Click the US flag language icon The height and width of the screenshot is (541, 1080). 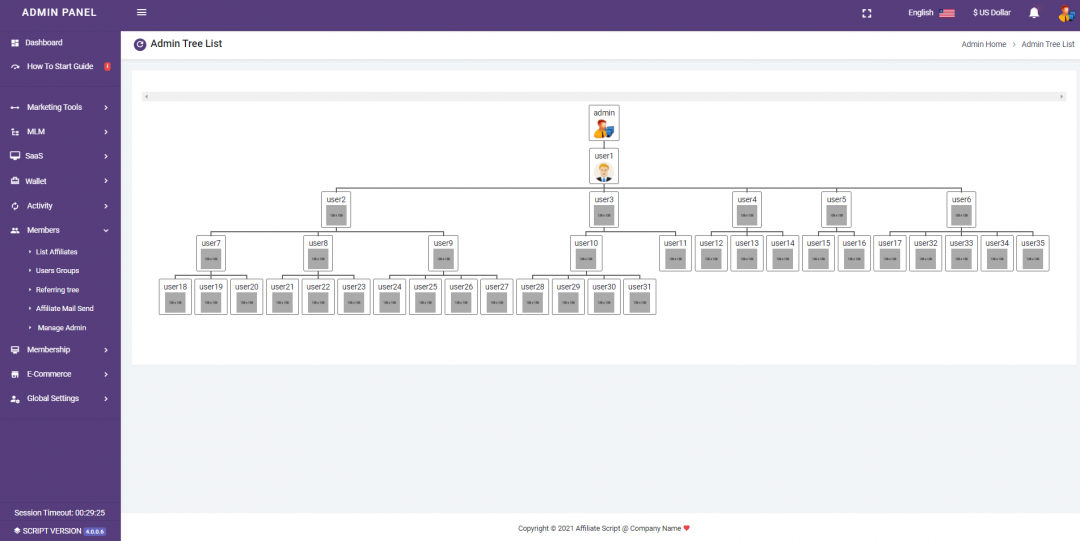[x=946, y=13]
